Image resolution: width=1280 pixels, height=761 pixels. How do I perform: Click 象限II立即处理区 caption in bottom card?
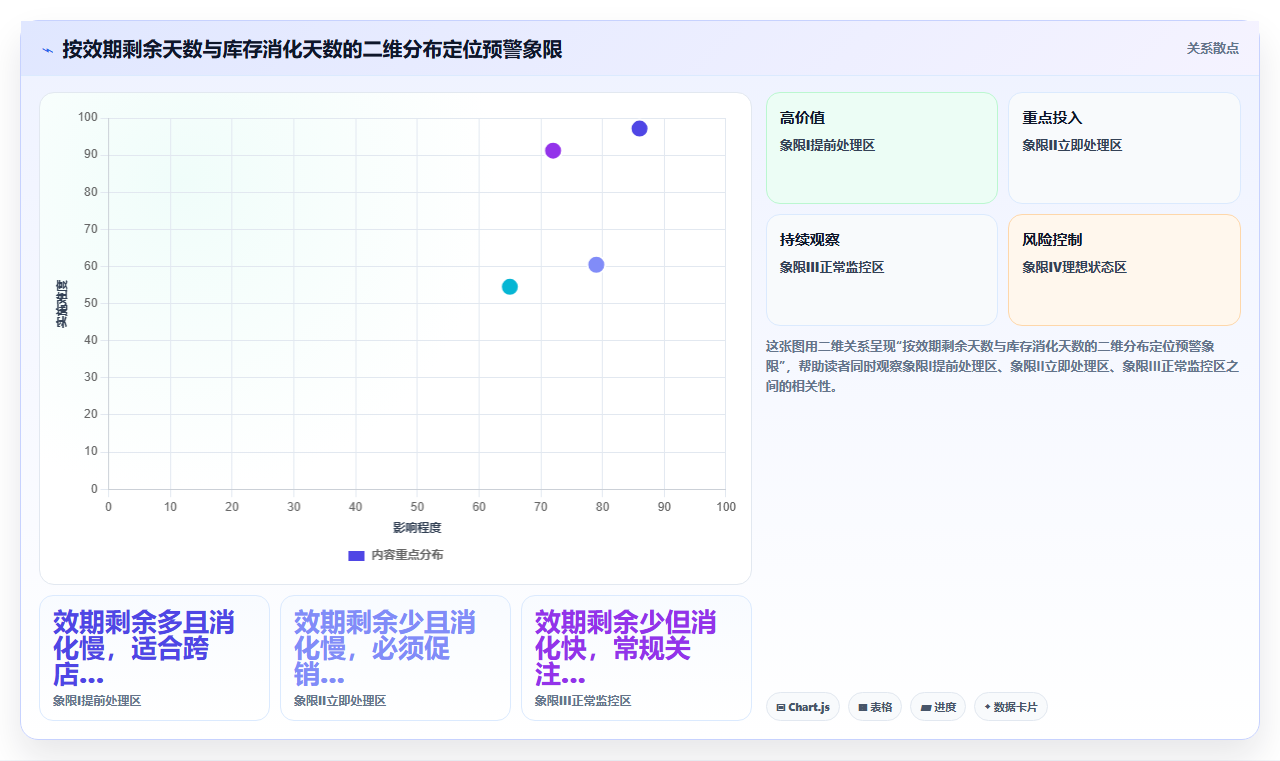point(340,701)
